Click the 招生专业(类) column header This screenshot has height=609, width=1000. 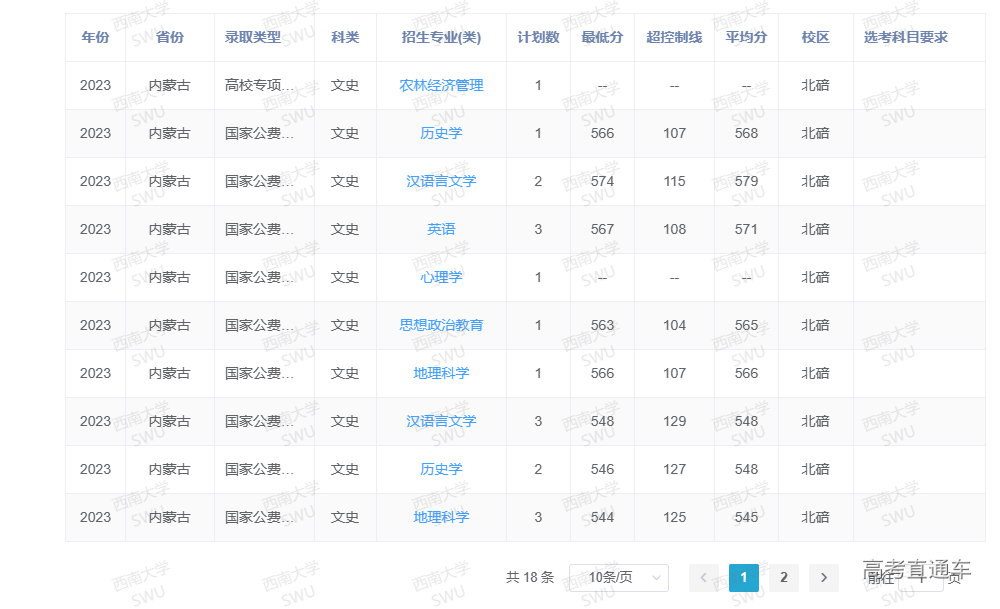[441, 38]
